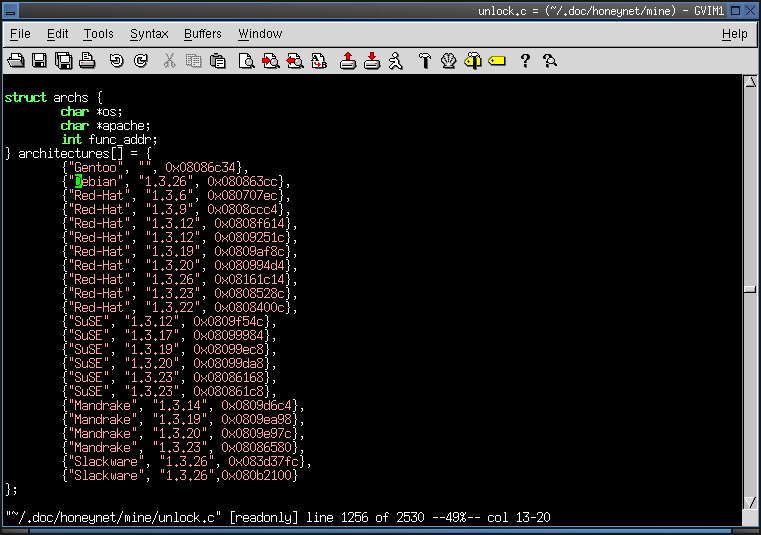Click the Red-Hat "1.3.22" version string
Image resolution: width=761 pixels, height=535 pixels.
[172, 307]
